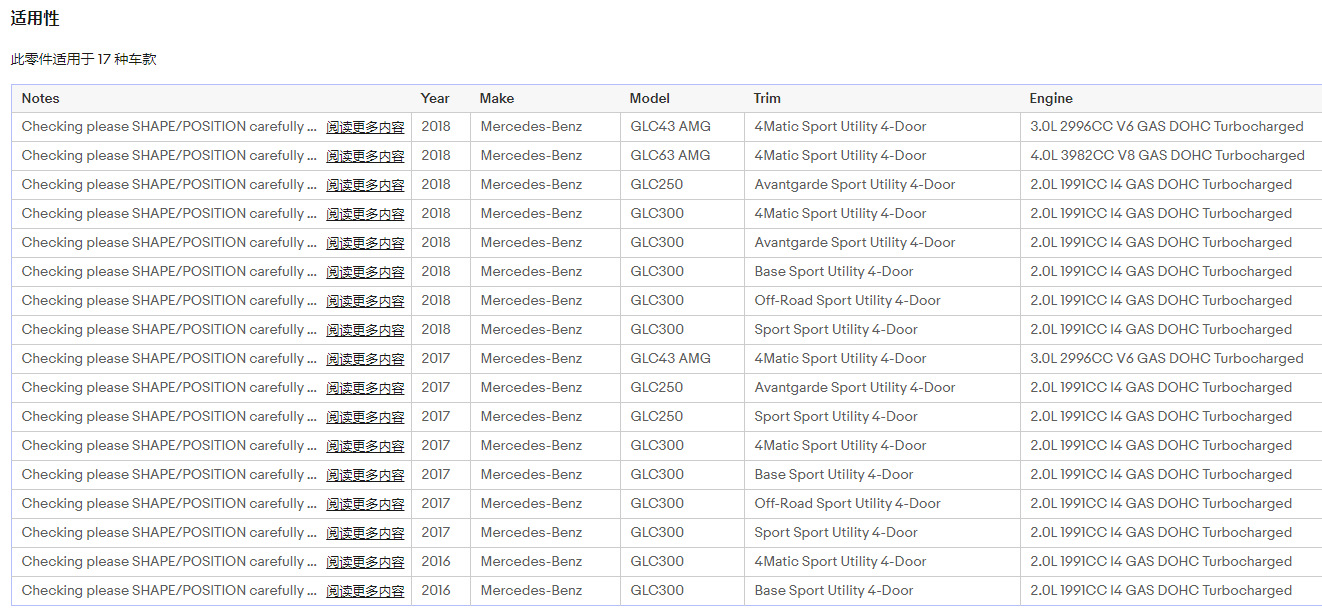Click 阅读更多内容 in 2017 GLC300 4Matic row

tap(365, 446)
